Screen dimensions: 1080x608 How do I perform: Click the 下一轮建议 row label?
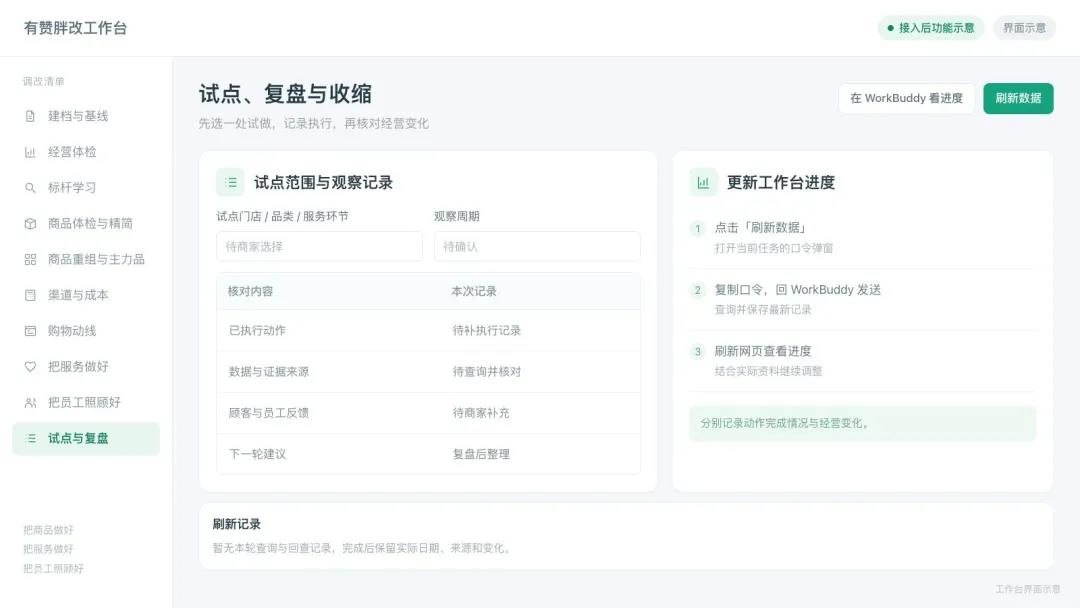pos(257,454)
